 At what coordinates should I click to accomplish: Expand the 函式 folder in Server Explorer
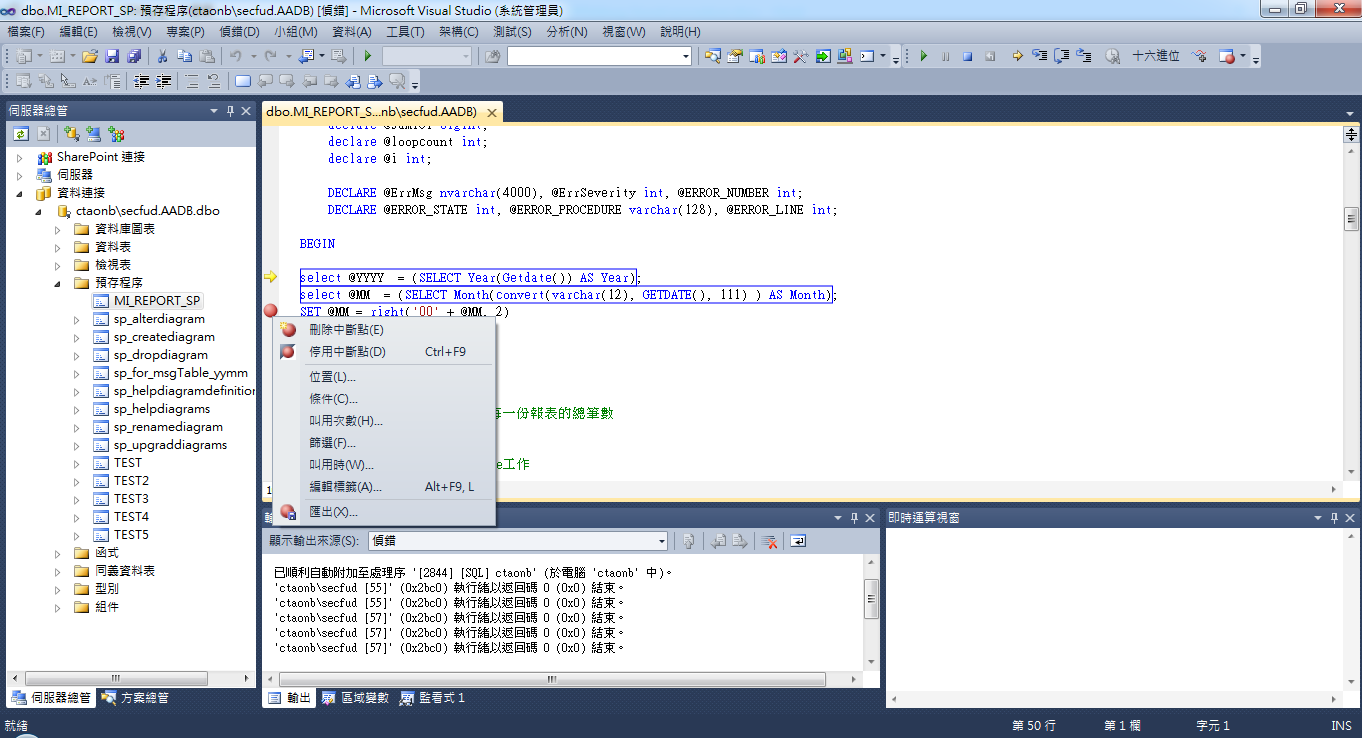(59, 552)
